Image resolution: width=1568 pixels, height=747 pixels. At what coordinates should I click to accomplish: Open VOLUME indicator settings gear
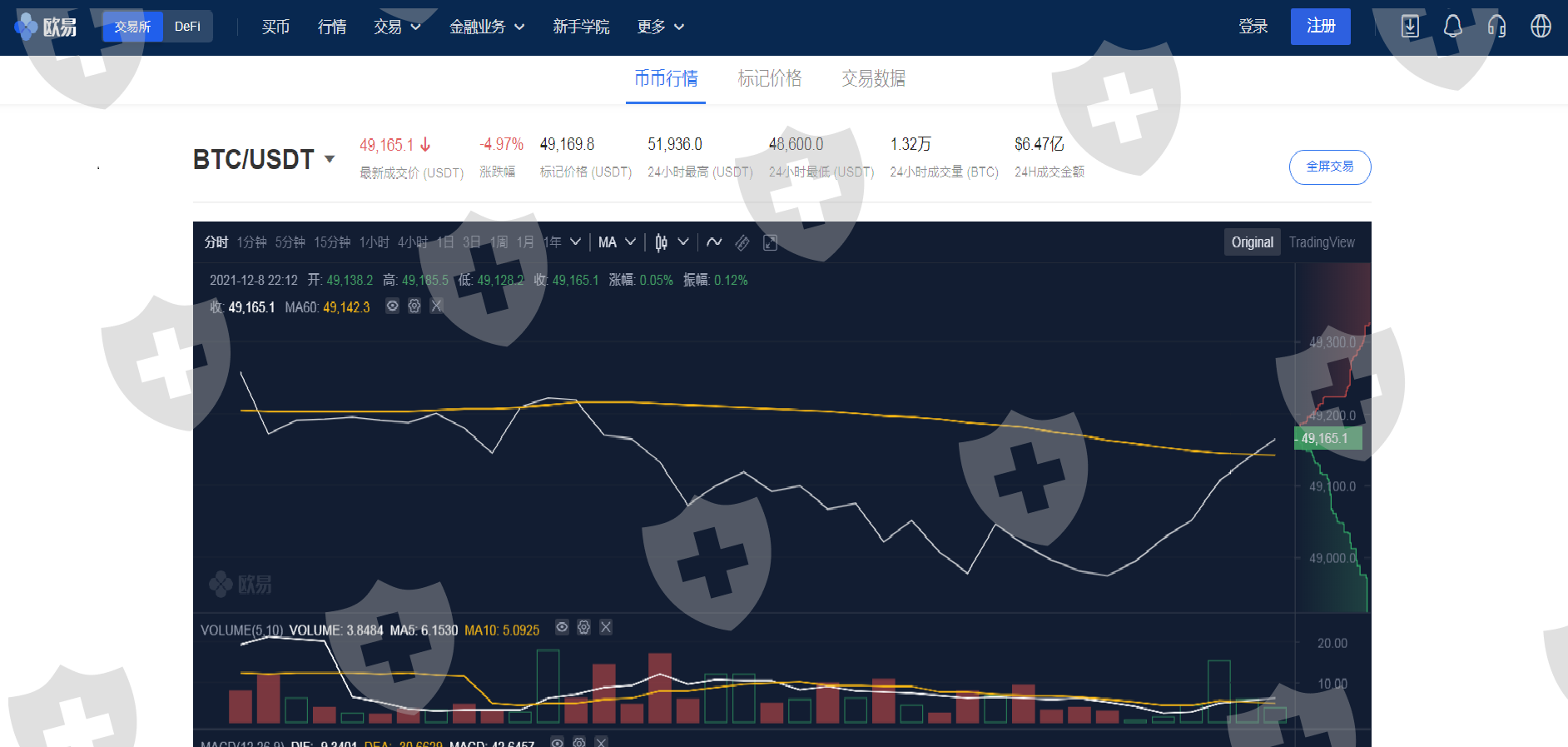pos(584,627)
